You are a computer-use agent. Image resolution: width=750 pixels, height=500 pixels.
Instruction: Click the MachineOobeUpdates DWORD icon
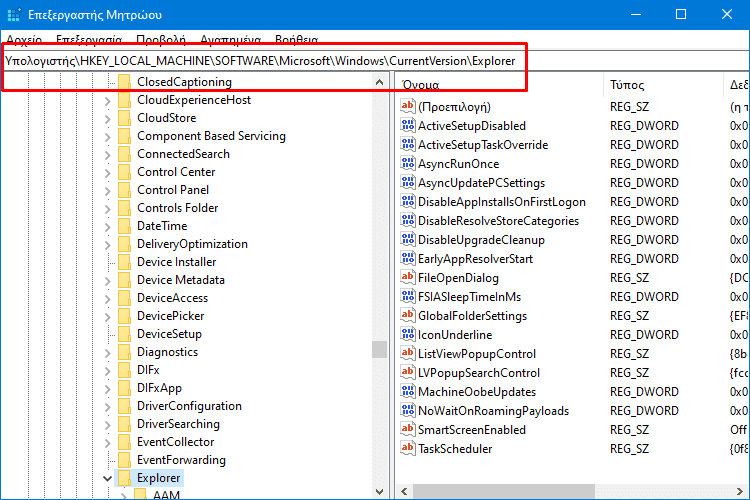408,391
